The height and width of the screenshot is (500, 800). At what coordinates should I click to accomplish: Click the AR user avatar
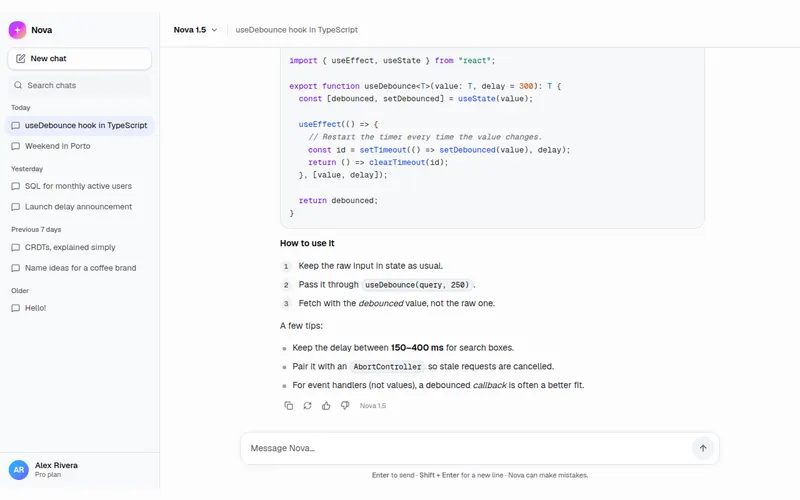[x=18, y=470]
